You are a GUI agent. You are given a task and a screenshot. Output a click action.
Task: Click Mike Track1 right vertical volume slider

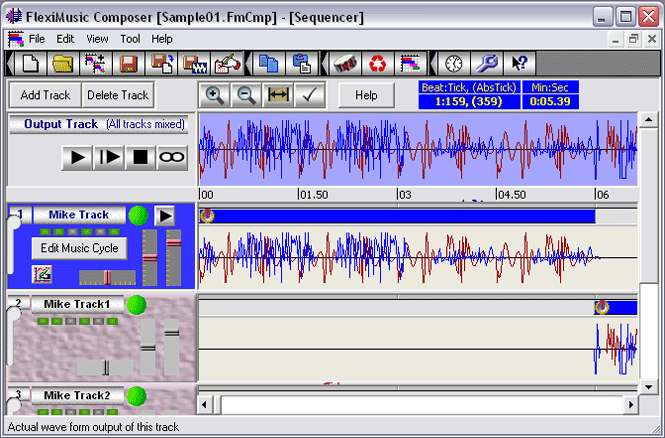click(x=172, y=347)
